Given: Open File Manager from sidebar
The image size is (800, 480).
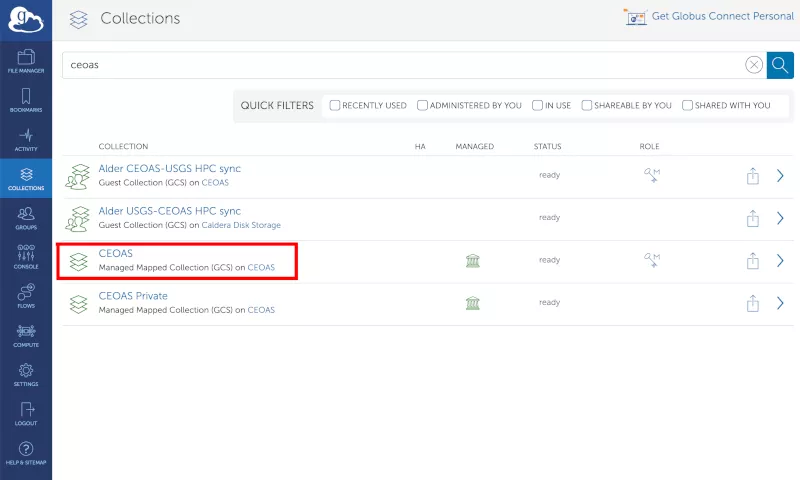Looking at the screenshot, I should [26, 61].
